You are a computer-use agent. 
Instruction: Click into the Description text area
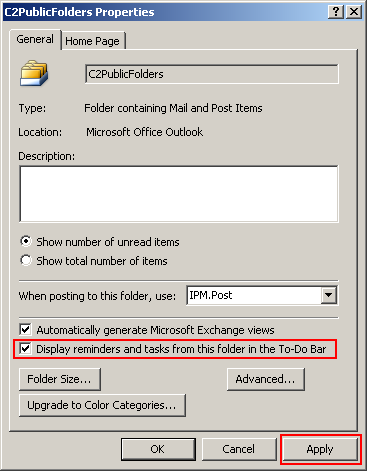(179, 194)
